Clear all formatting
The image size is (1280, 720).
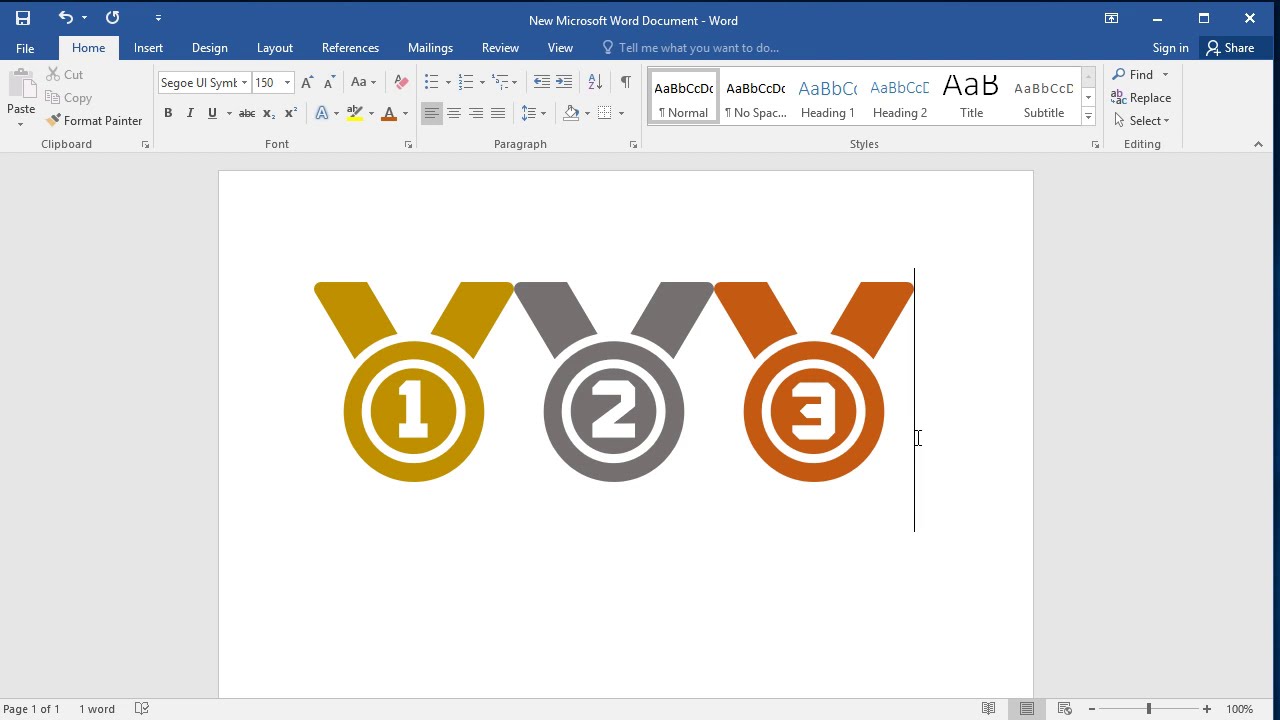tap(401, 83)
